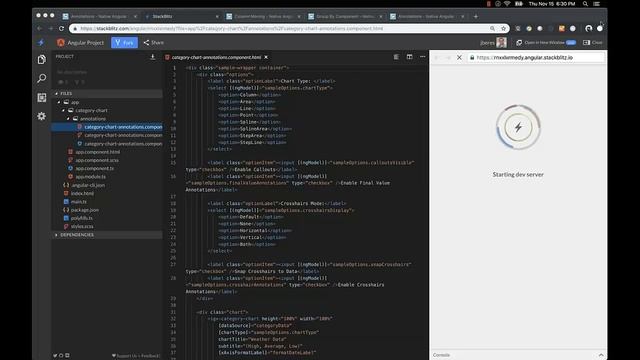Go back using browser back arrow

coord(40,29)
